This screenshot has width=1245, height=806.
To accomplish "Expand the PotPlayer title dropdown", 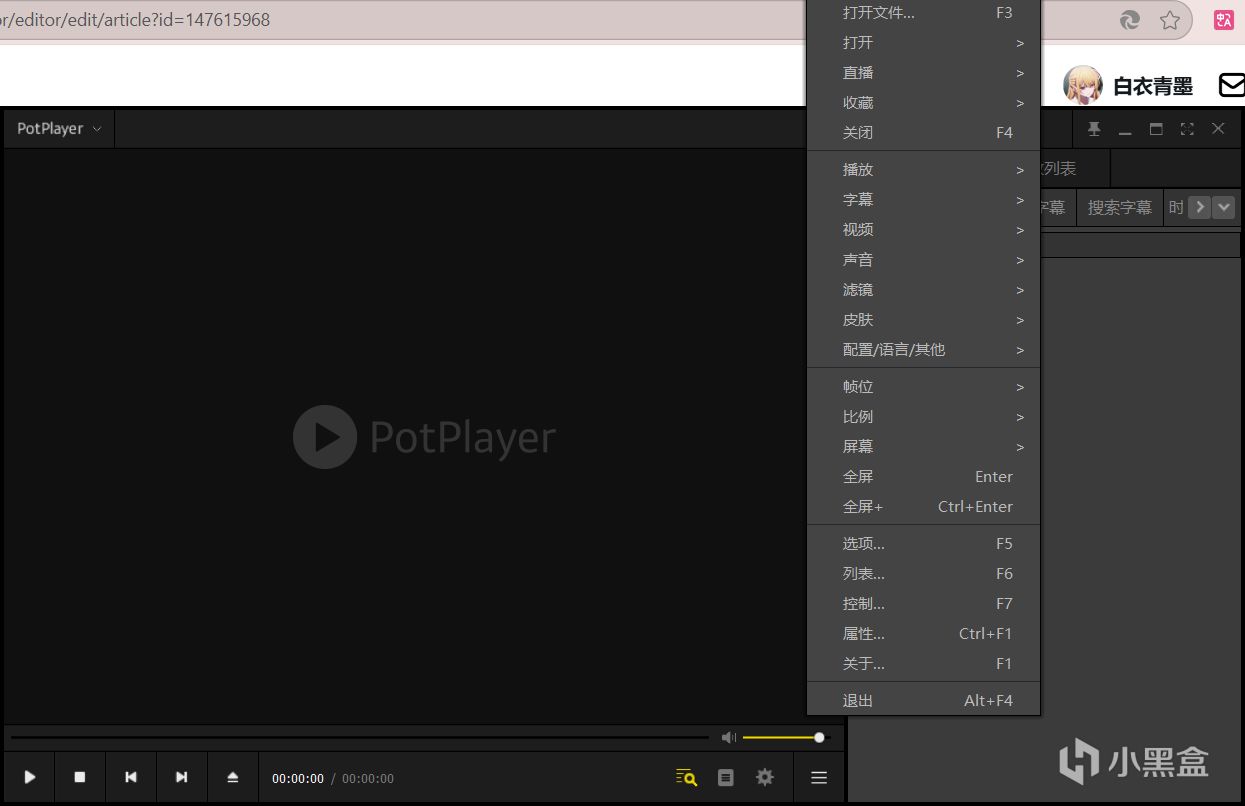I will (x=59, y=129).
